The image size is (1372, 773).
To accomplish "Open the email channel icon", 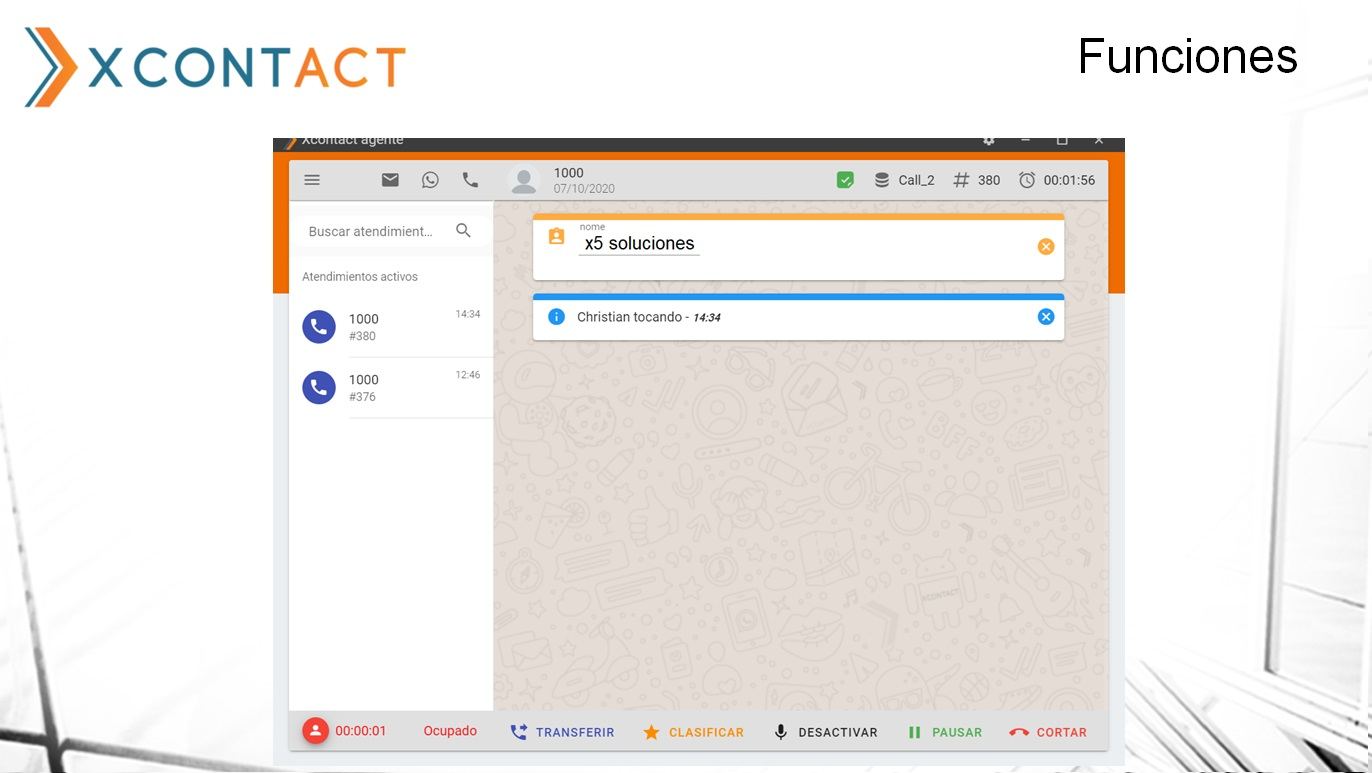I will pyautogui.click(x=390, y=180).
